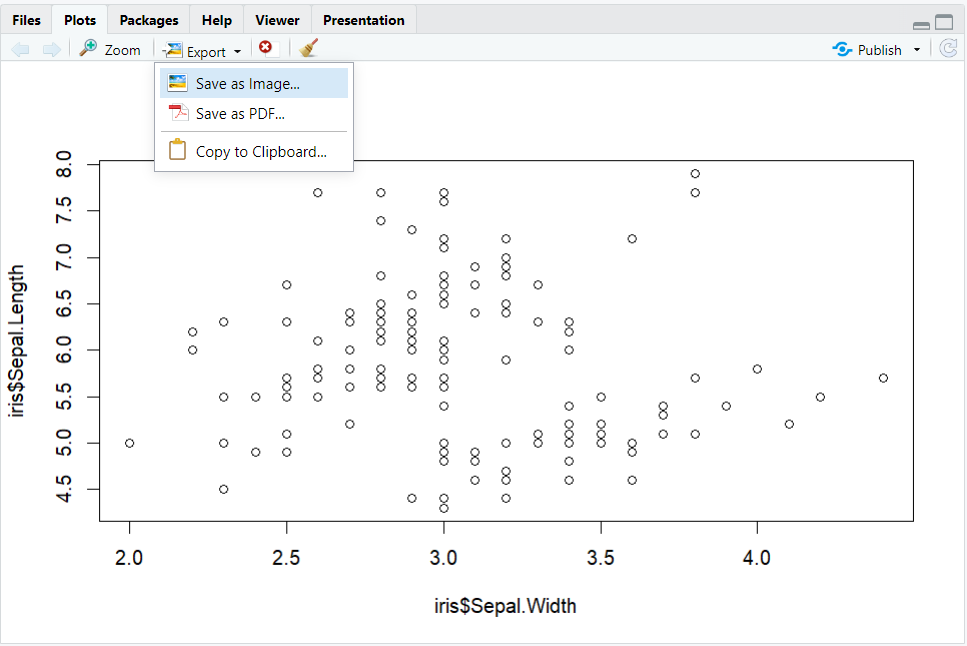Click the Plots tab
The image size is (967, 646).
80,20
